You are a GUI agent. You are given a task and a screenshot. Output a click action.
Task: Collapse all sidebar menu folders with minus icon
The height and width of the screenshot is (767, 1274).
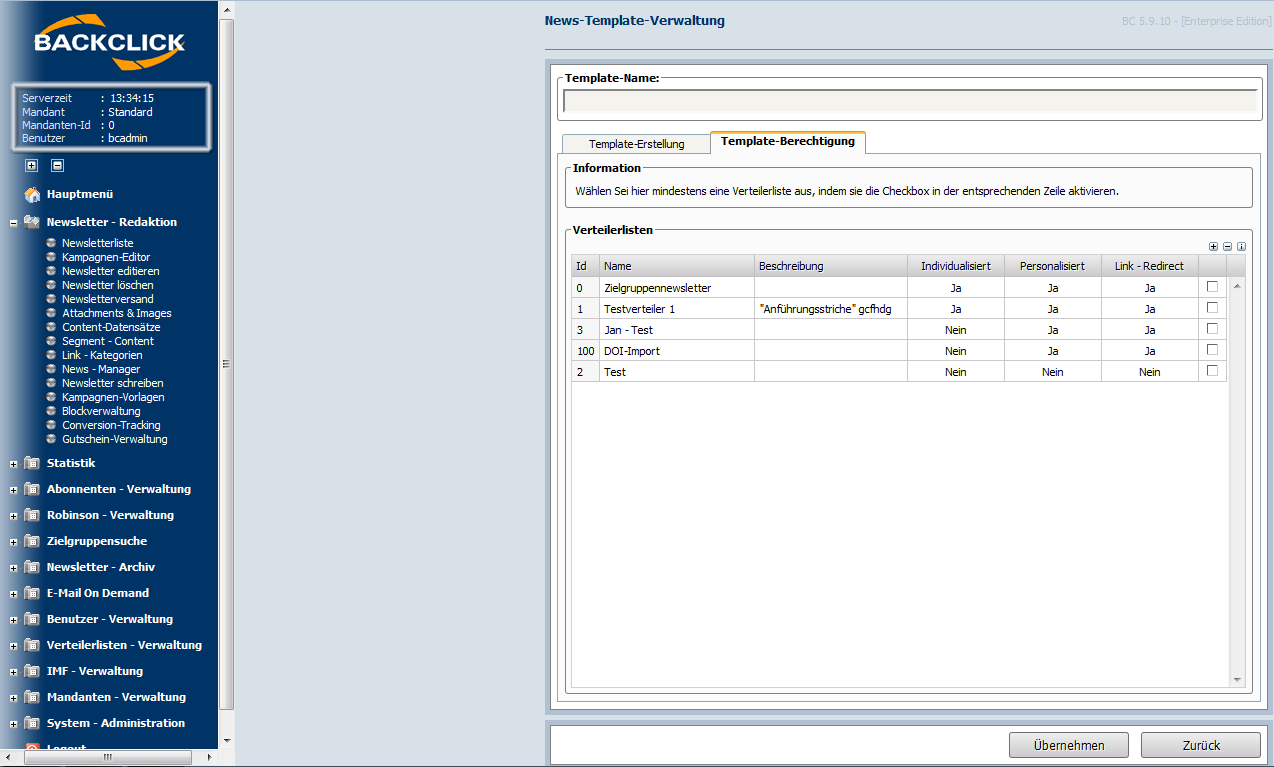57,166
